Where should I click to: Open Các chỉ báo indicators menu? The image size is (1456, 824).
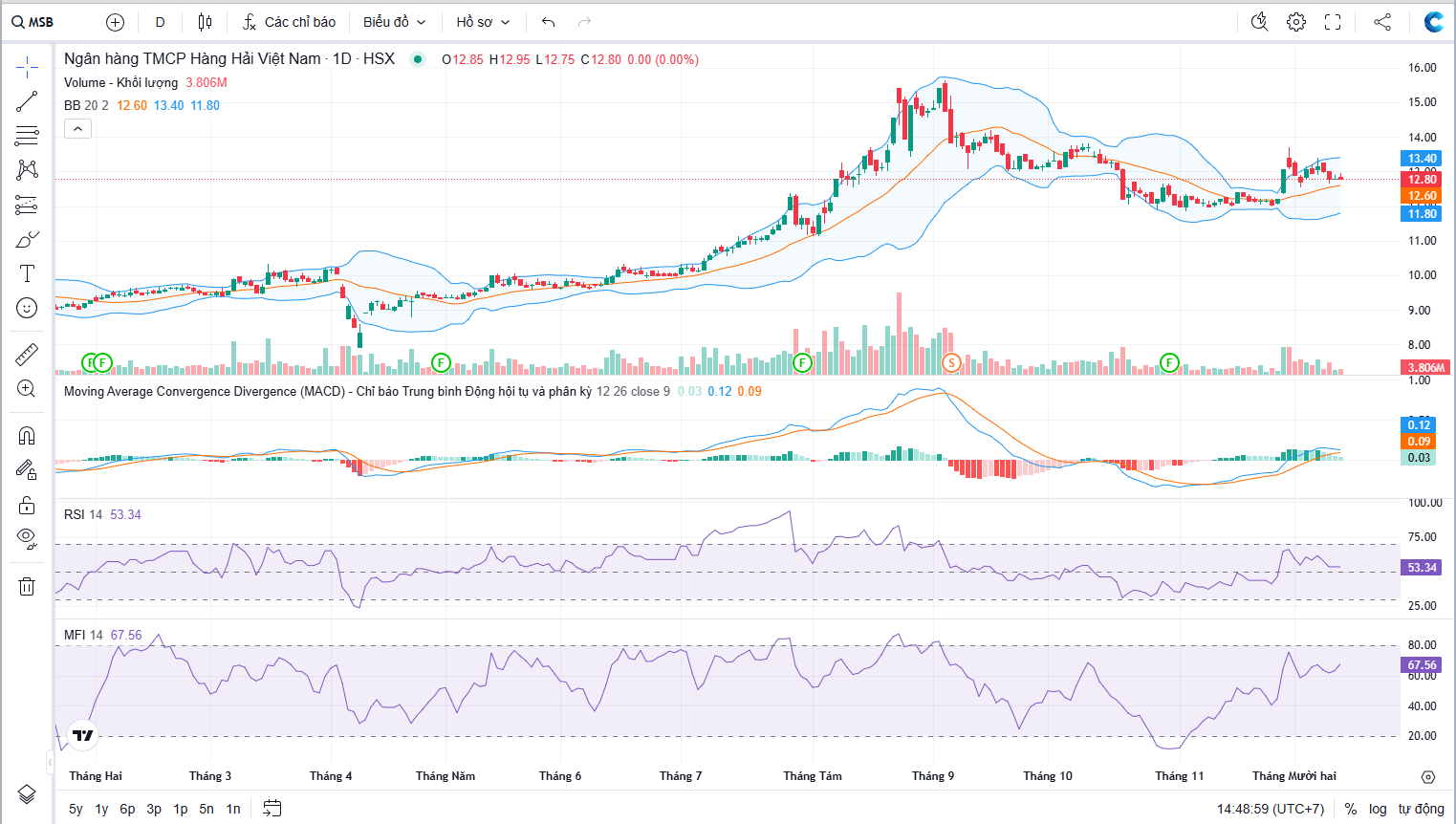(x=289, y=22)
